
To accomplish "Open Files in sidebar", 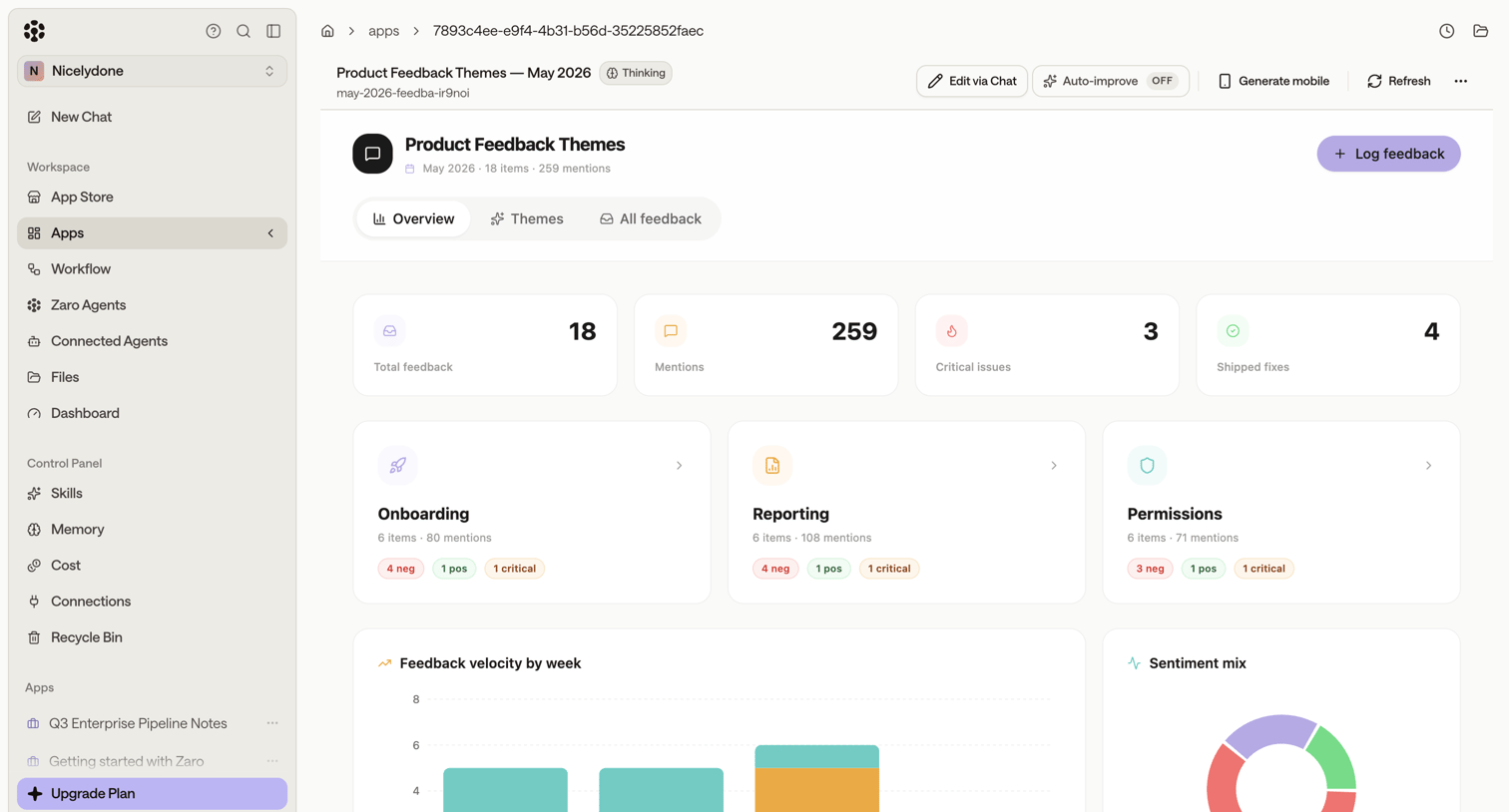I will (x=152, y=377).
